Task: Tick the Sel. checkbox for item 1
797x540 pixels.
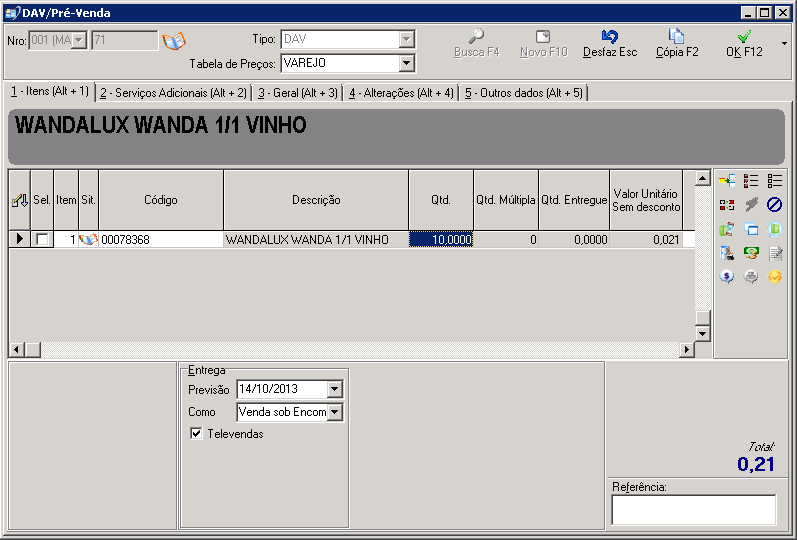Action: [42, 239]
